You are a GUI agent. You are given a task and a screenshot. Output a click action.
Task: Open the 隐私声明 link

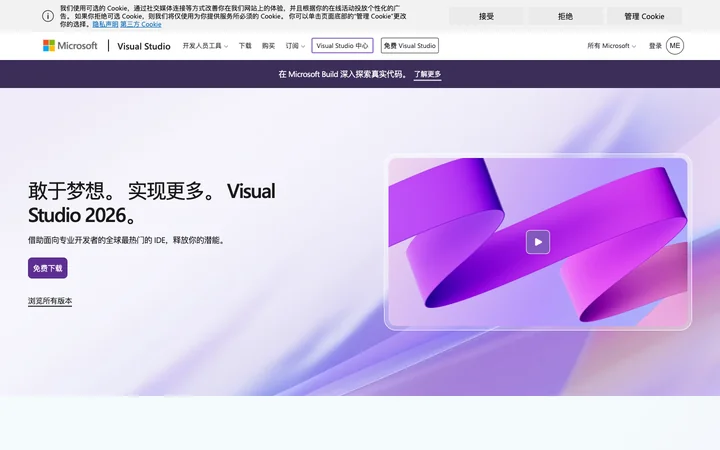tap(105, 24)
